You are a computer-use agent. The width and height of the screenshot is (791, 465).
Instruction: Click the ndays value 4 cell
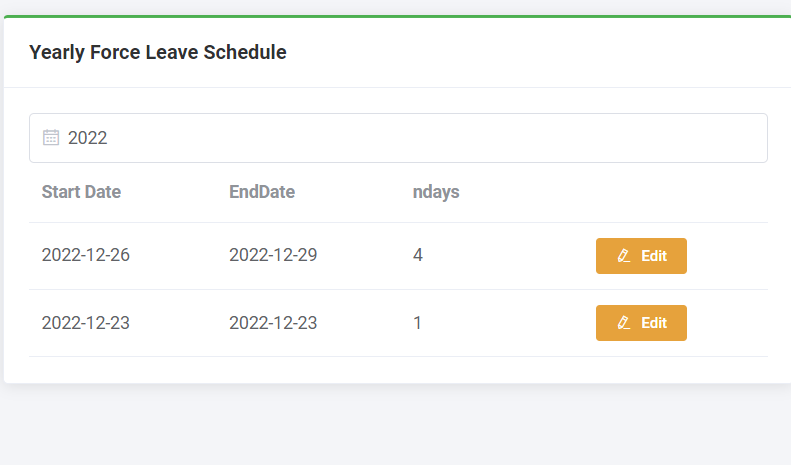[x=418, y=255]
